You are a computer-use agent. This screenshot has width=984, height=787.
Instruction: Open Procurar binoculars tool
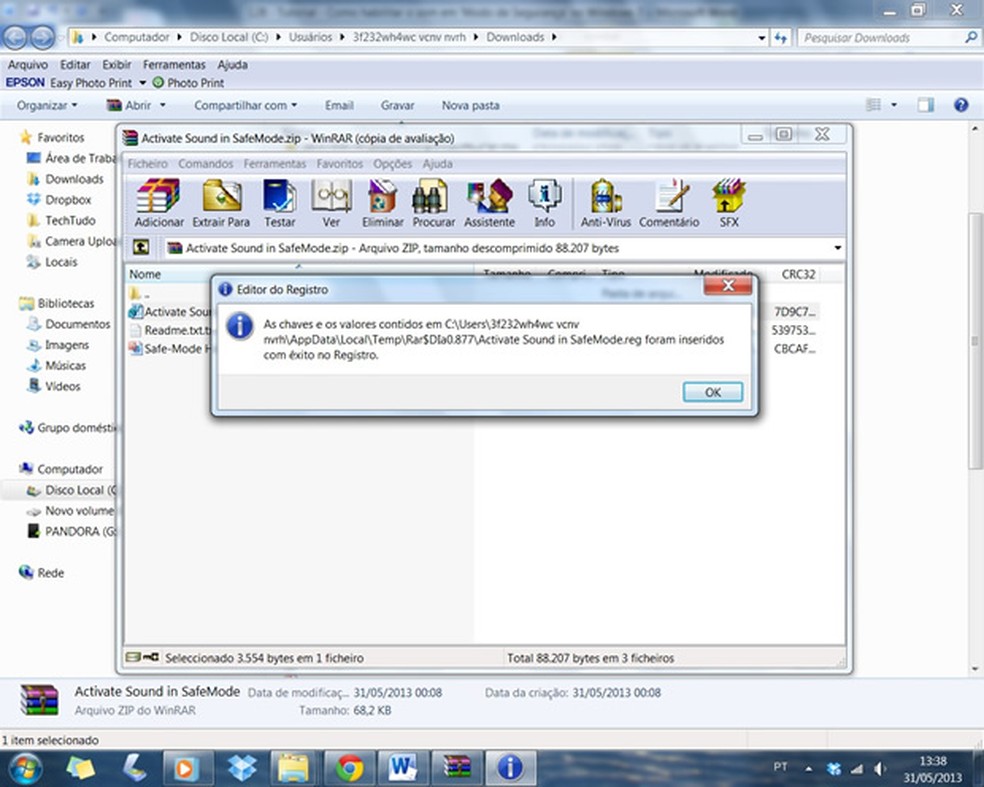click(433, 202)
